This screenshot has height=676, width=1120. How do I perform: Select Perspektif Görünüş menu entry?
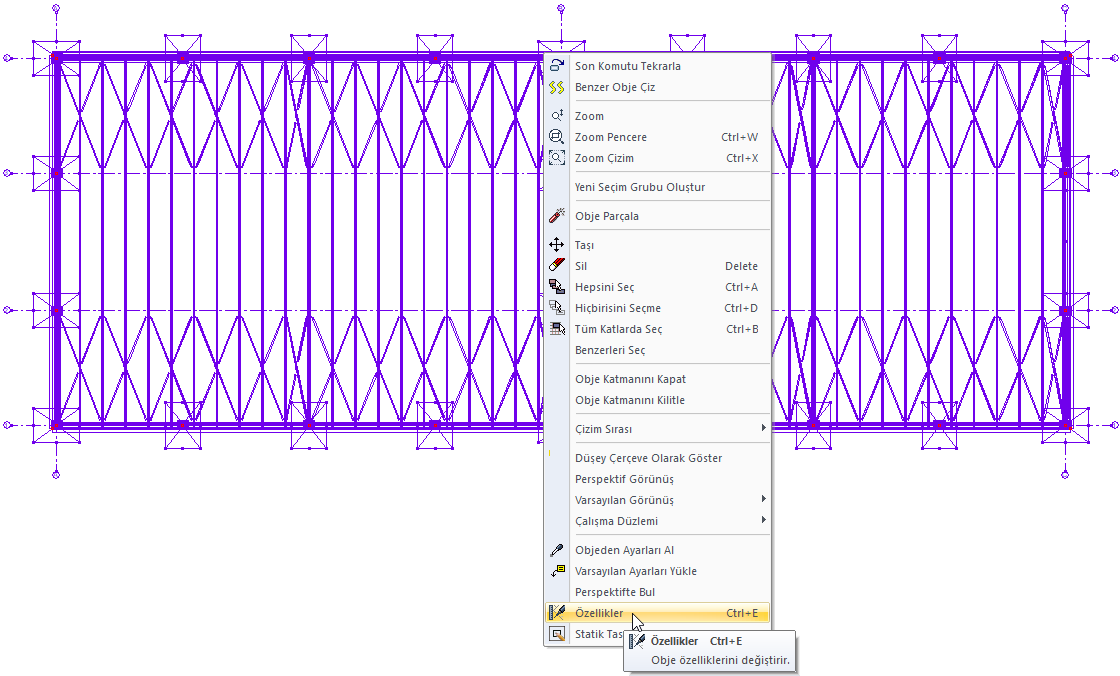coord(624,479)
